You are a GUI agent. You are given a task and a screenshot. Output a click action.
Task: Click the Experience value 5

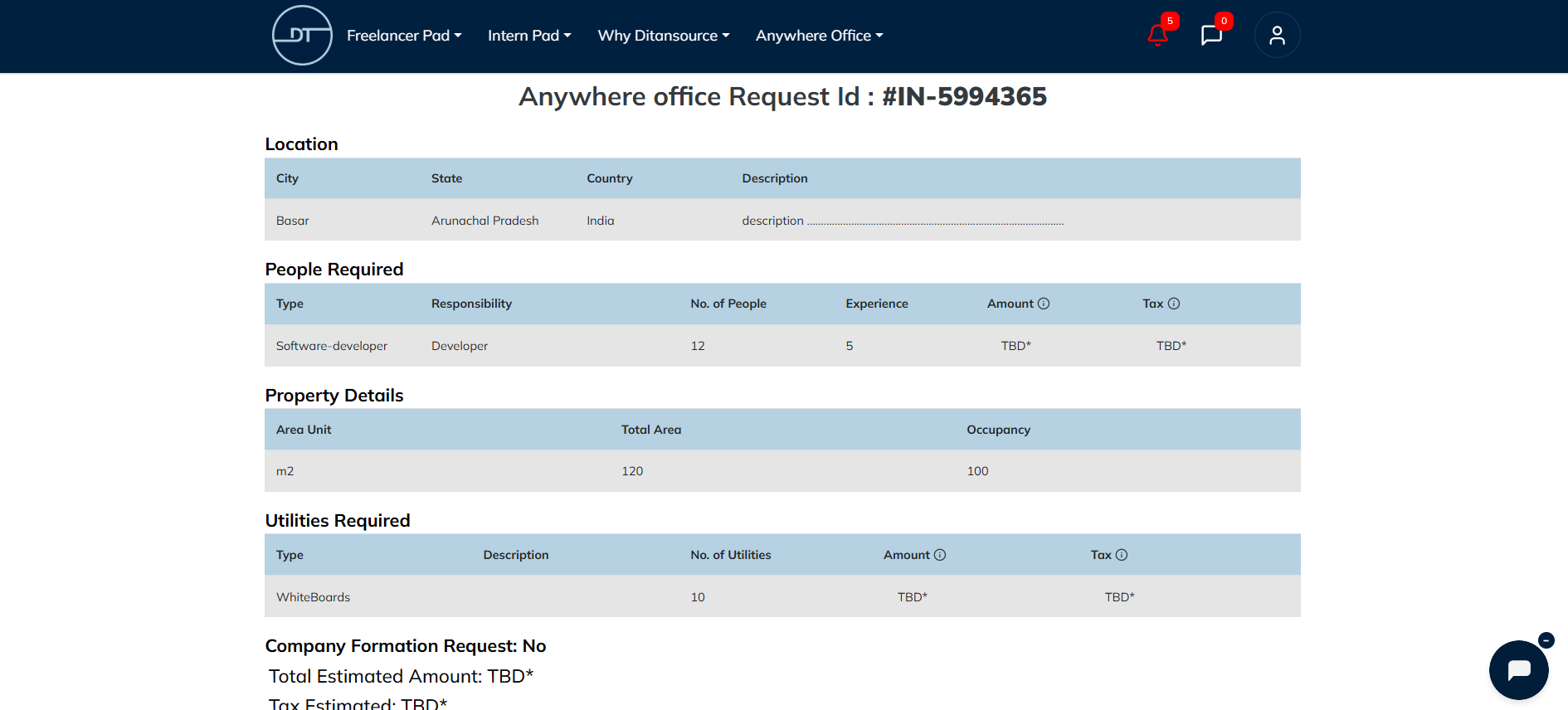pos(850,346)
